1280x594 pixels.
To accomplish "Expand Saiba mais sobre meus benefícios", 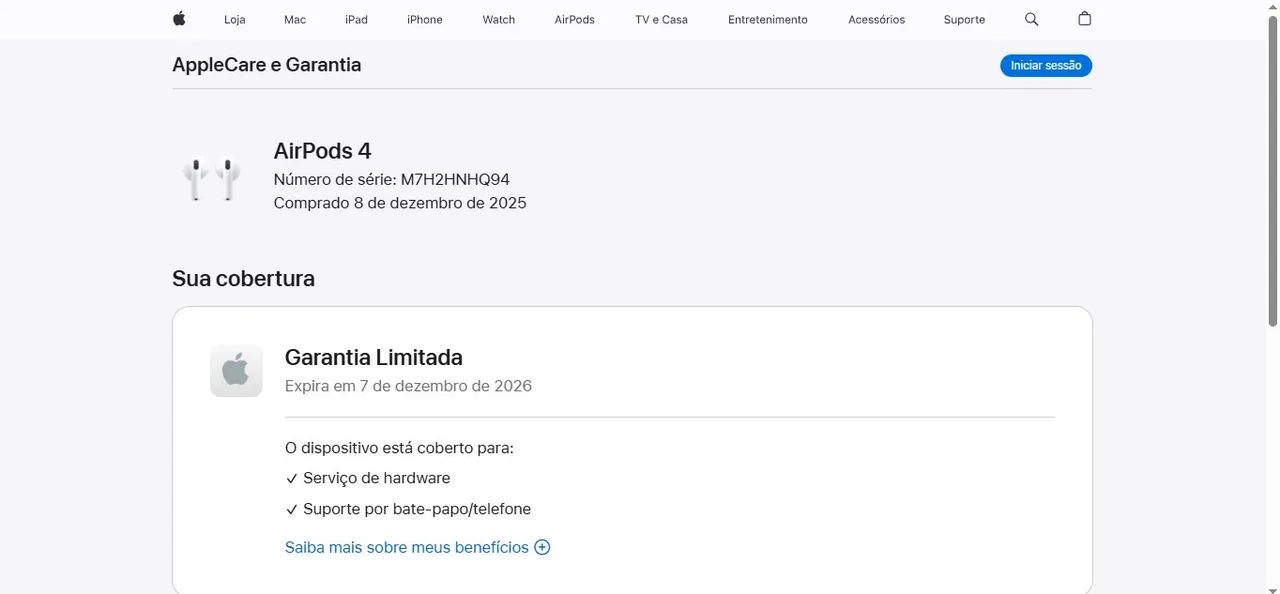I will pos(406,547).
